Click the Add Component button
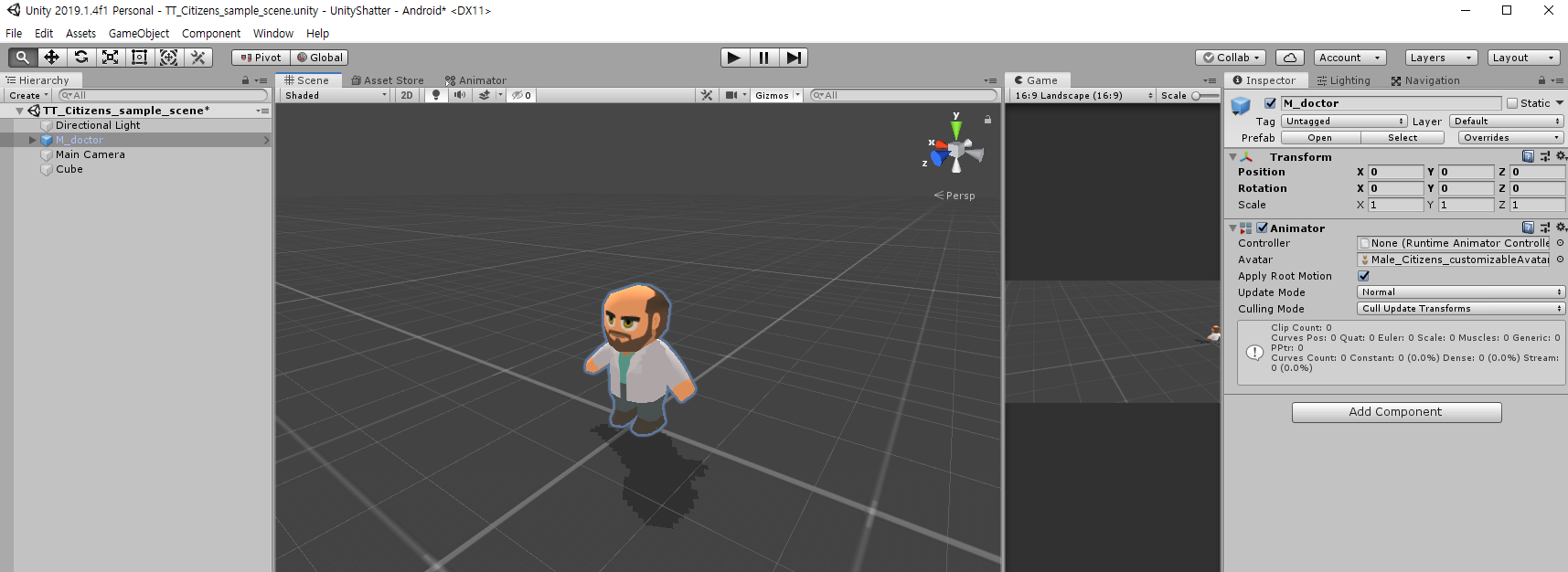Screen dimensions: 1568x572 click(1396, 412)
